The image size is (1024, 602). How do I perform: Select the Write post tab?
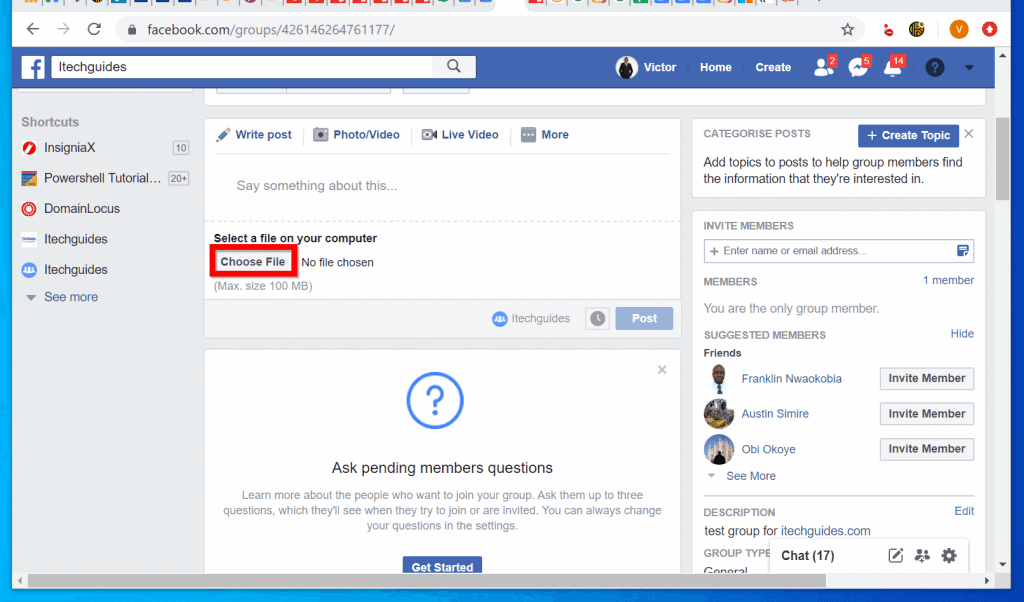coord(254,135)
